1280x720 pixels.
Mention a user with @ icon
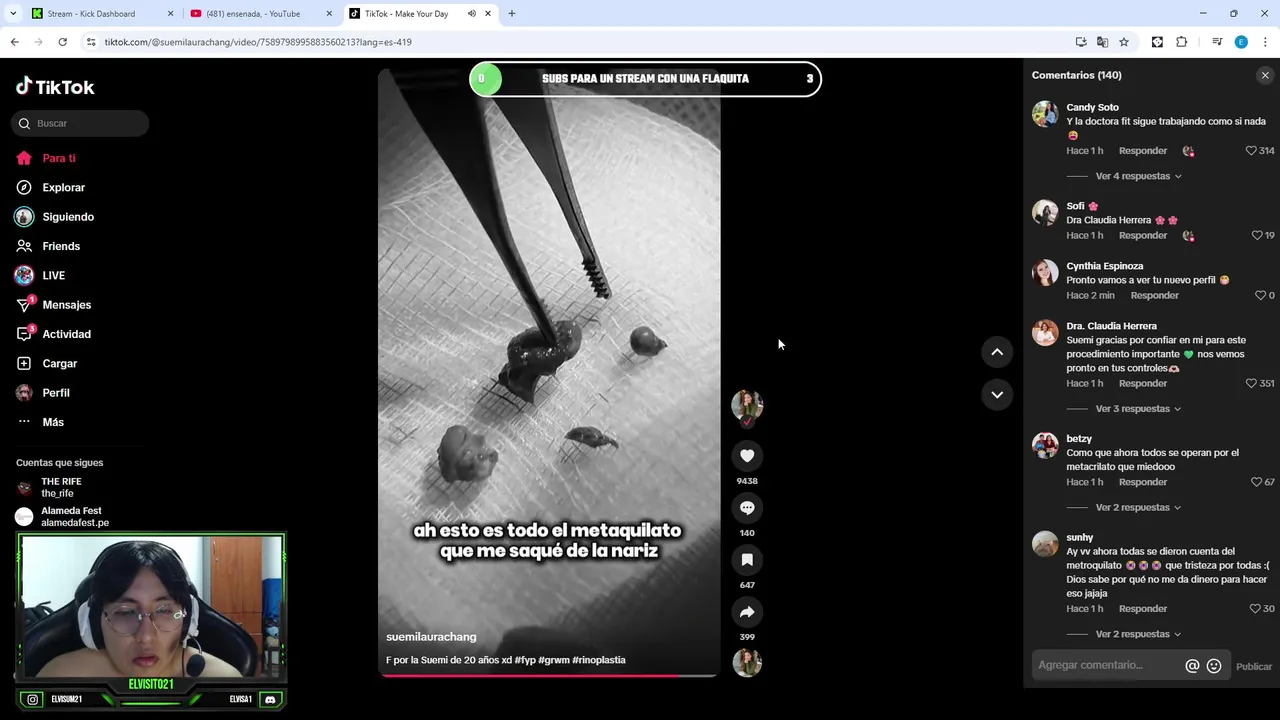[x=1192, y=666]
